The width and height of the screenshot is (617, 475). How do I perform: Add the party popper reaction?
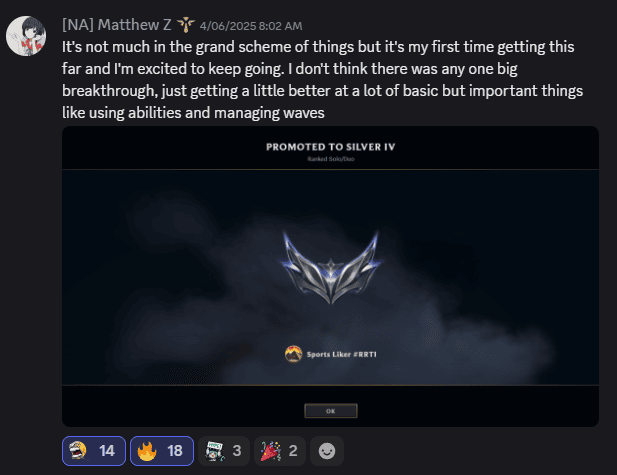280,451
